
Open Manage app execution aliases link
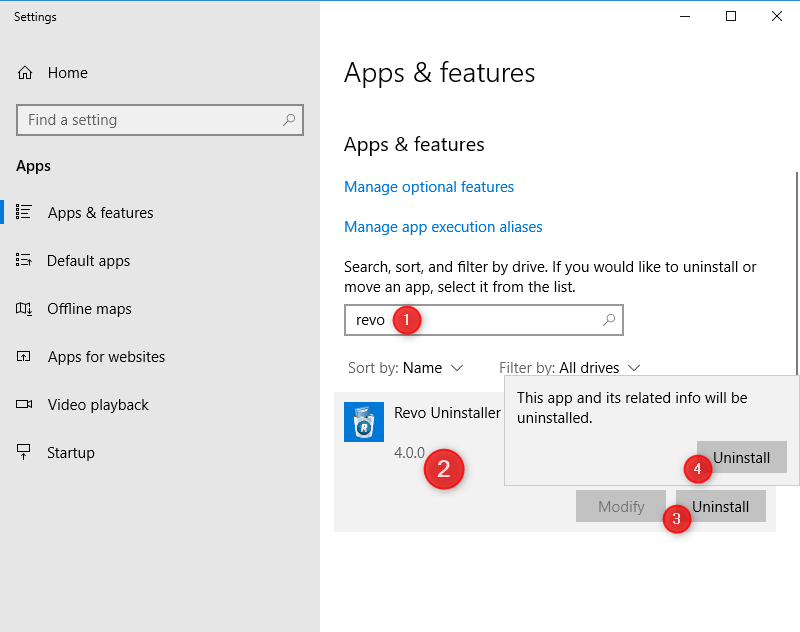point(443,226)
